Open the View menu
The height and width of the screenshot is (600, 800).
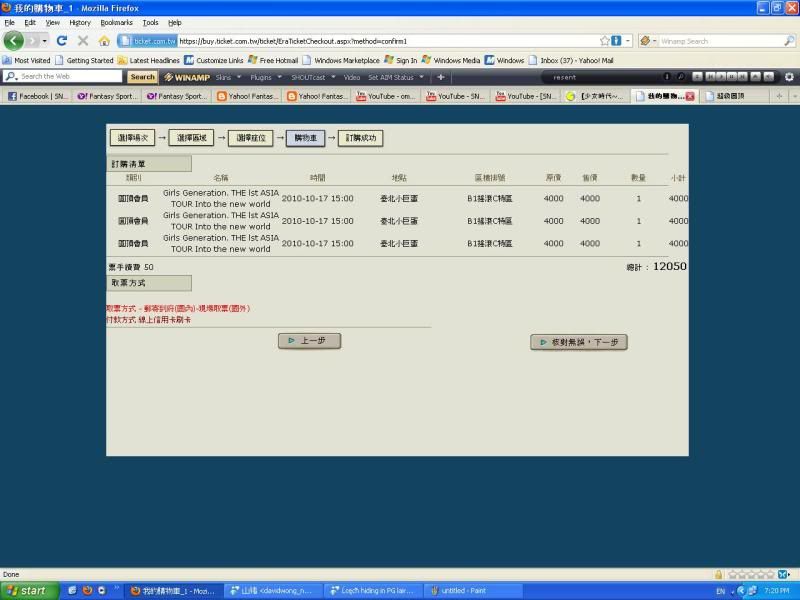tap(53, 22)
